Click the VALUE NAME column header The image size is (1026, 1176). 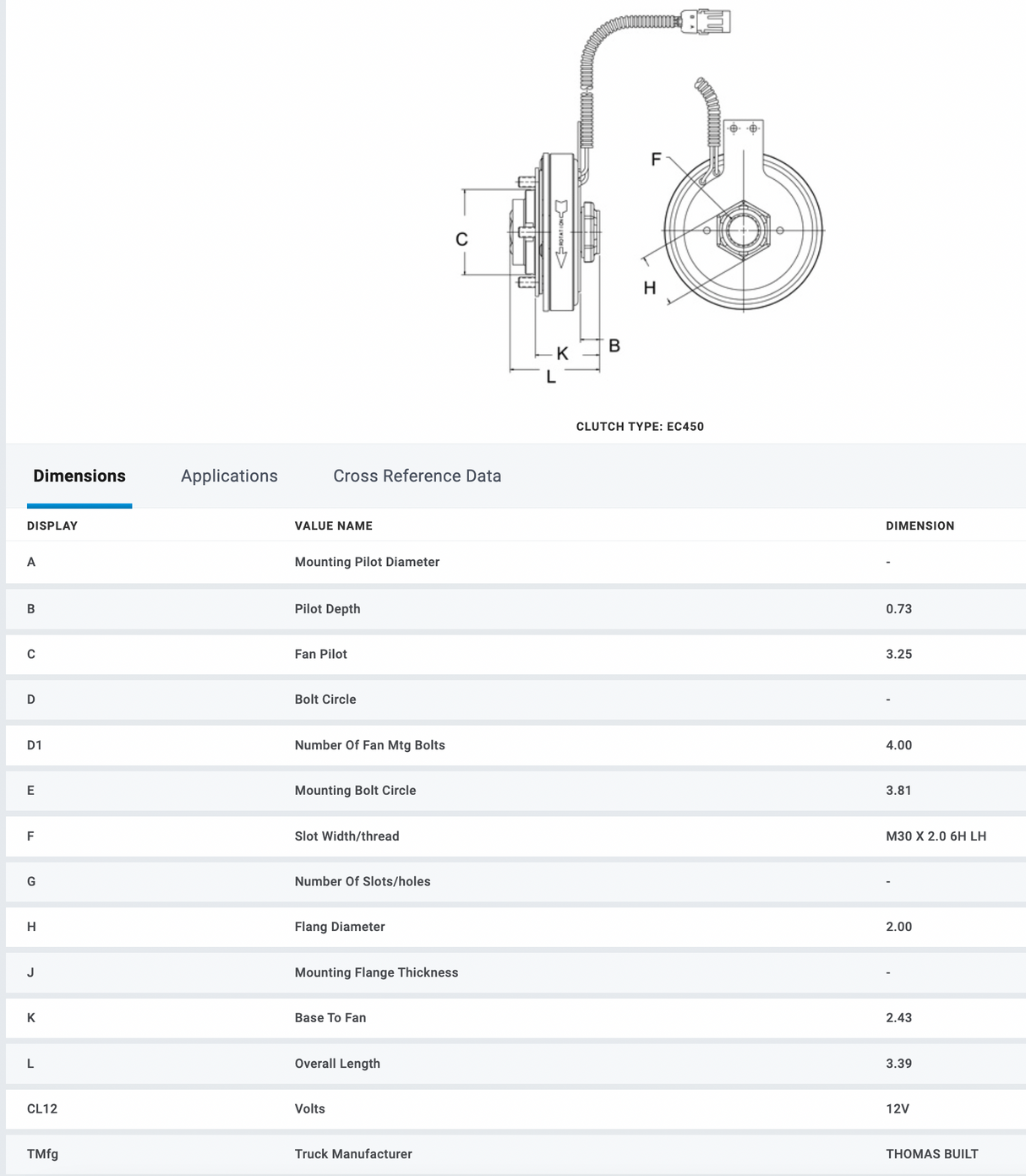333,525
